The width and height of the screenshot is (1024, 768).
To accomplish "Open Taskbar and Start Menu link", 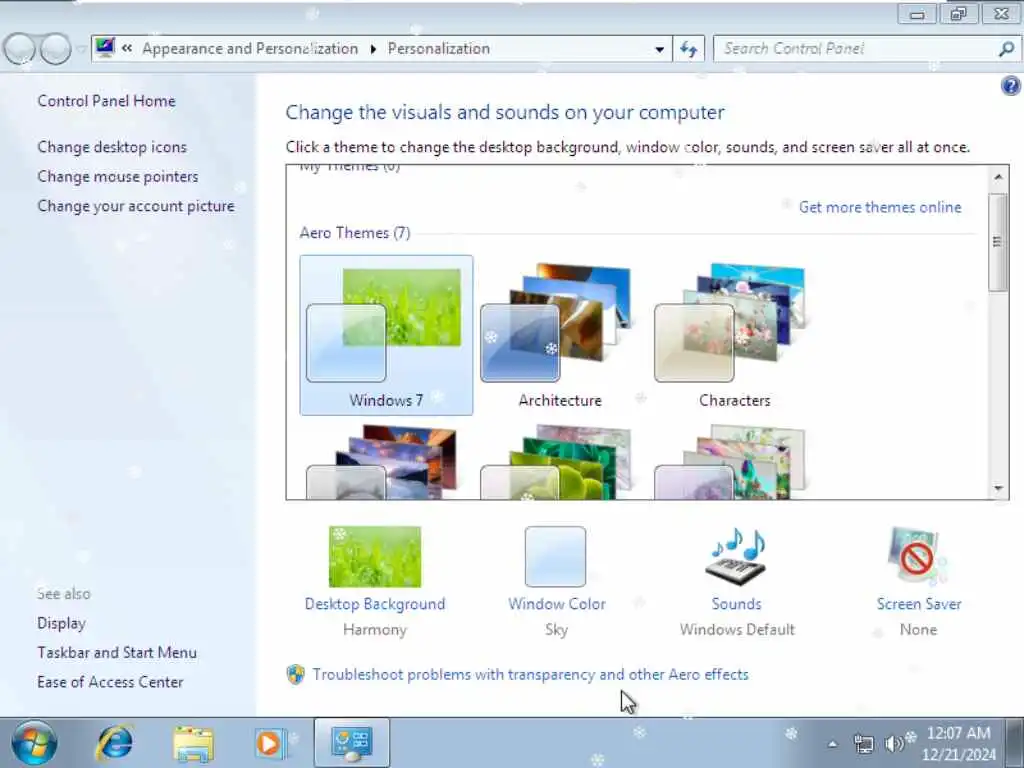I will pos(117,652).
